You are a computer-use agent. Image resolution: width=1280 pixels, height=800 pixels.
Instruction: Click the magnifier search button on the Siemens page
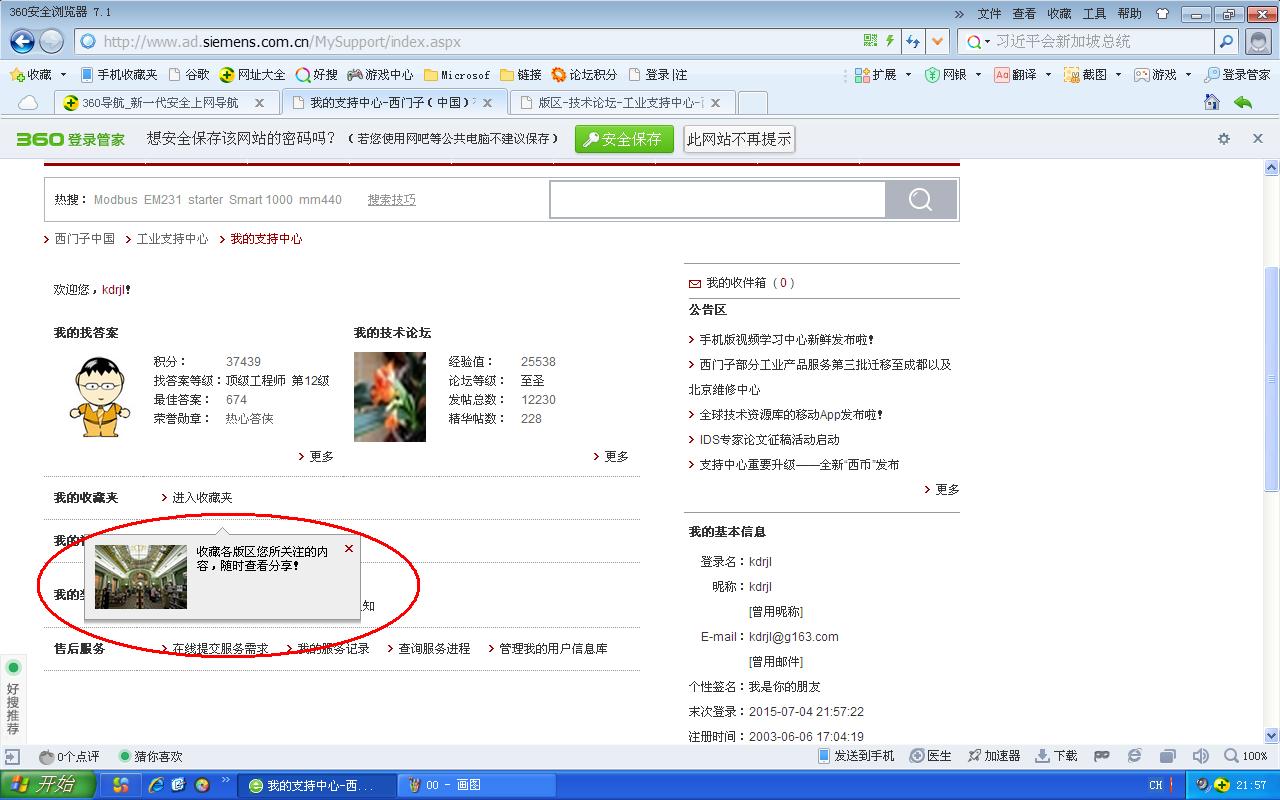921,200
